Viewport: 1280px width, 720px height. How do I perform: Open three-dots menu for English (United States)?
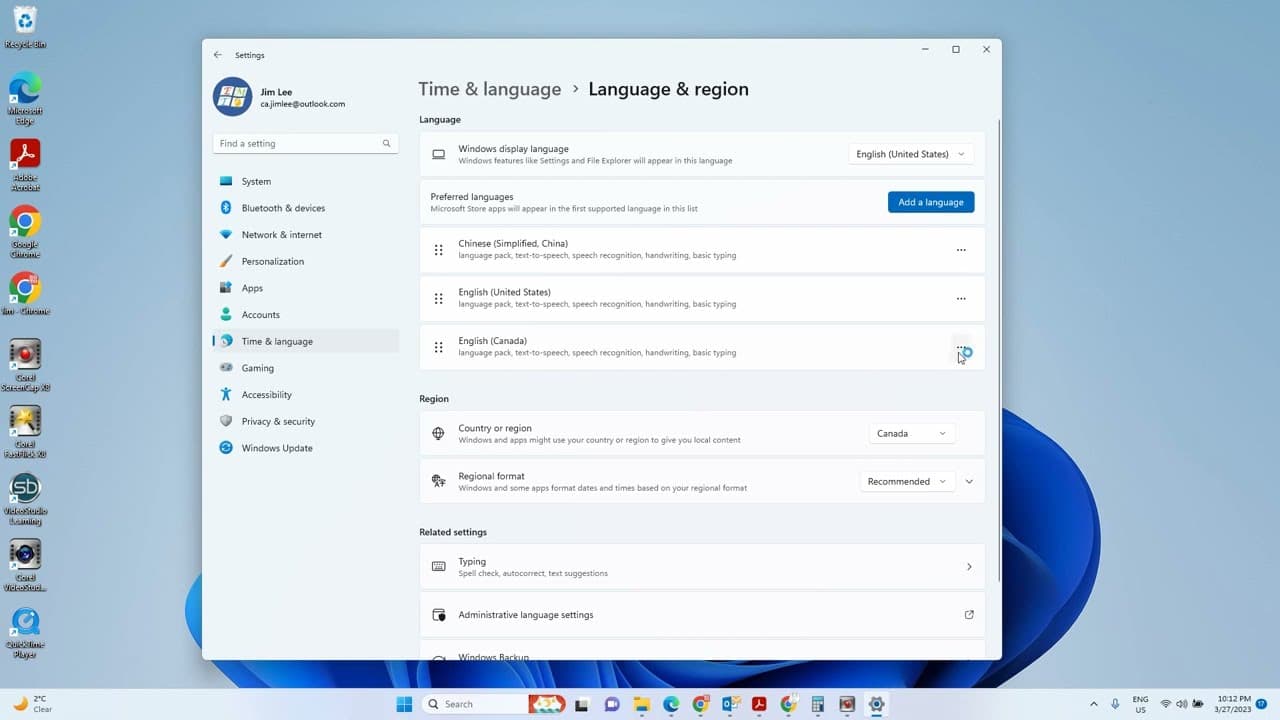coord(961,298)
